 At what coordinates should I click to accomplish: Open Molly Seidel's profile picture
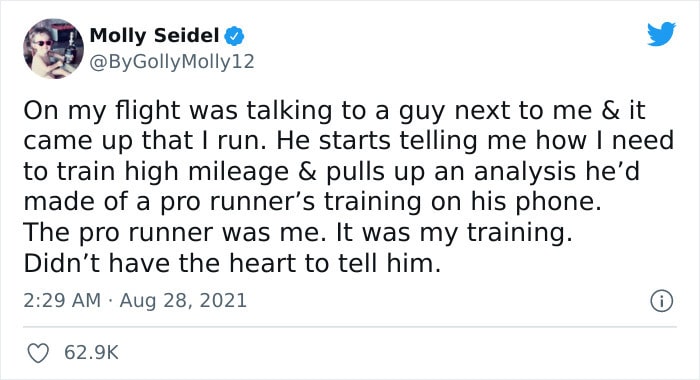[x=53, y=48]
